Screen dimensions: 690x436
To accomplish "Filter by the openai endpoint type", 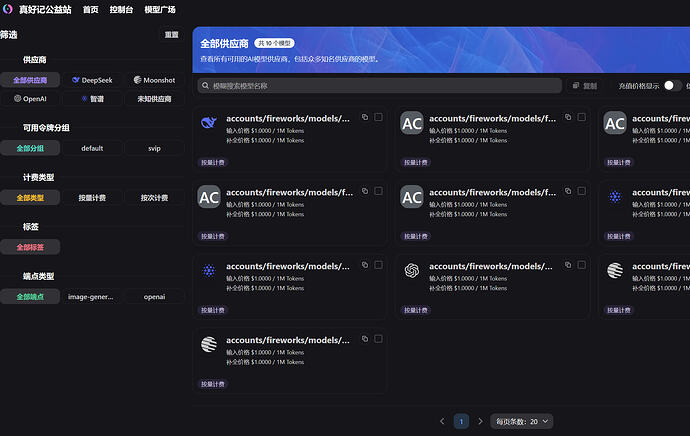I will coord(154,297).
